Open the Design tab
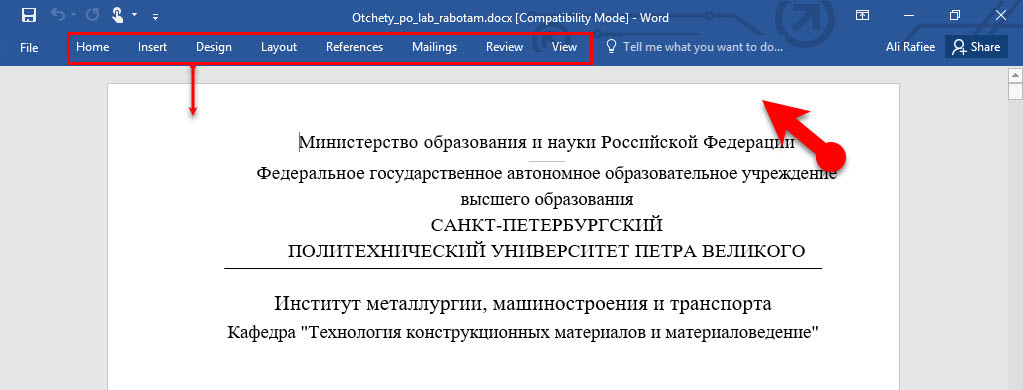This screenshot has height=390, width=1023. tap(214, 47)
